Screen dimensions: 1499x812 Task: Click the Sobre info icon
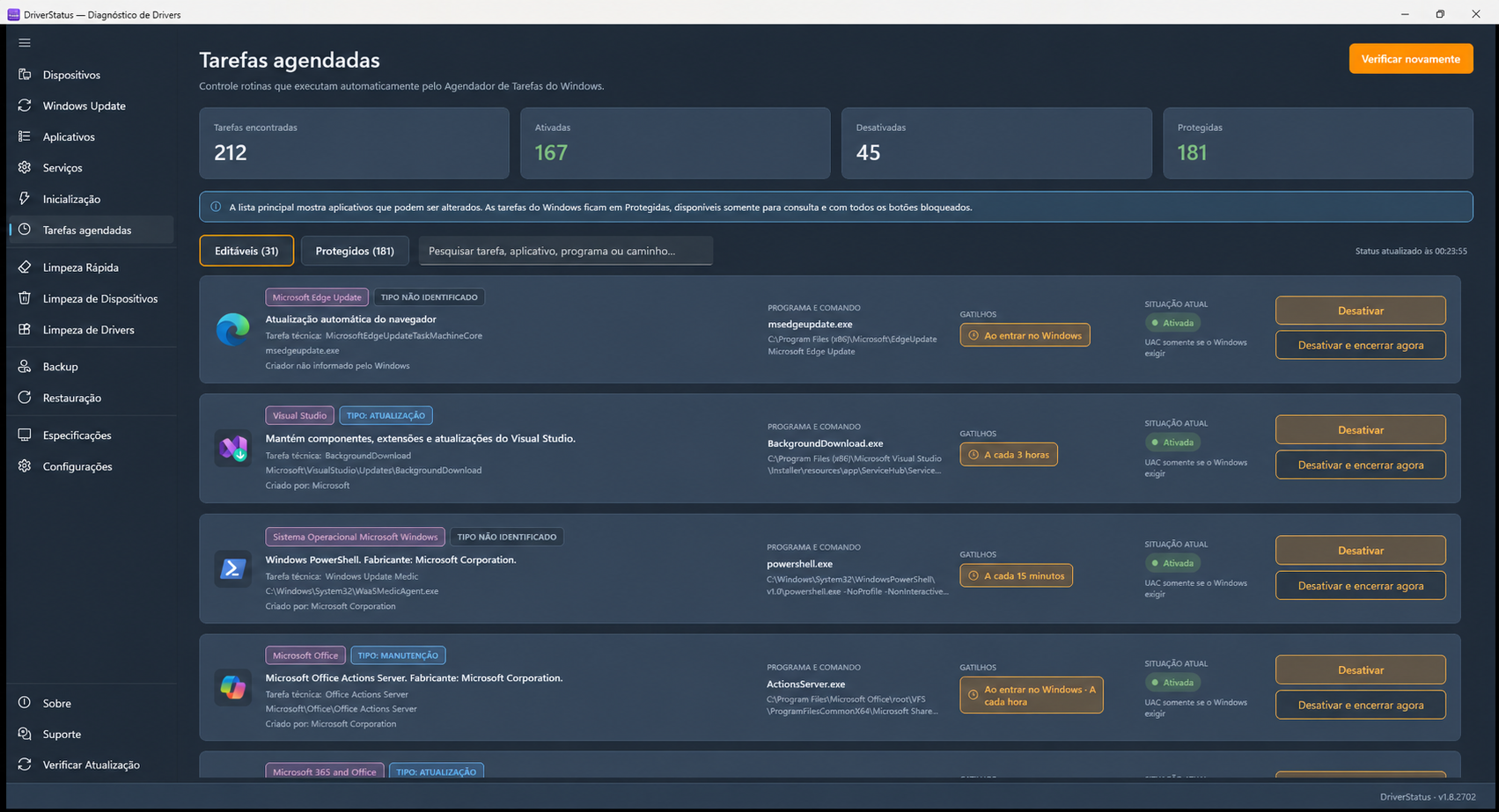click(x=25, y=703)
